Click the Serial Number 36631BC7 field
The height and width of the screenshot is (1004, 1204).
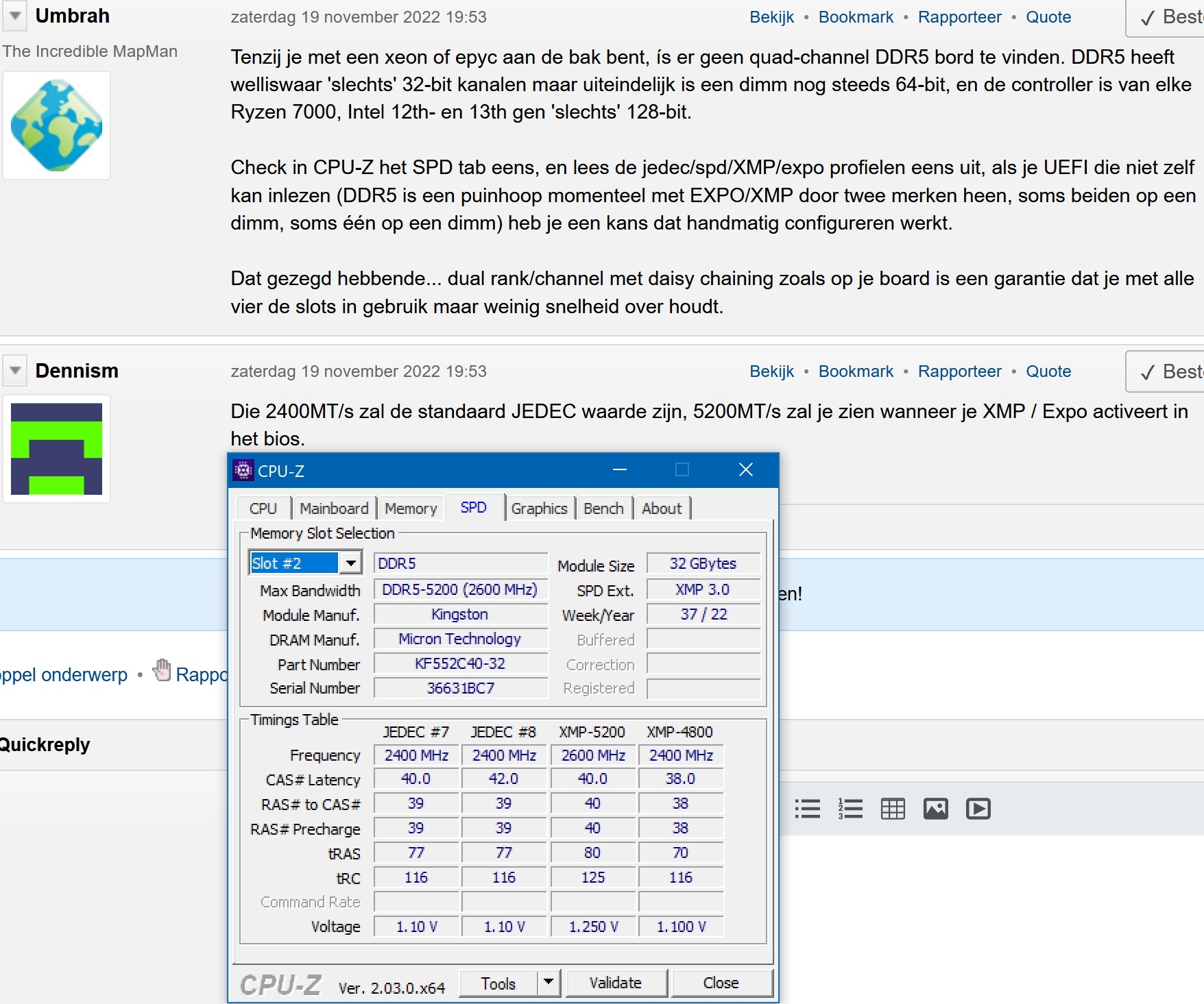pyautogui.click(x=460, y=688)
